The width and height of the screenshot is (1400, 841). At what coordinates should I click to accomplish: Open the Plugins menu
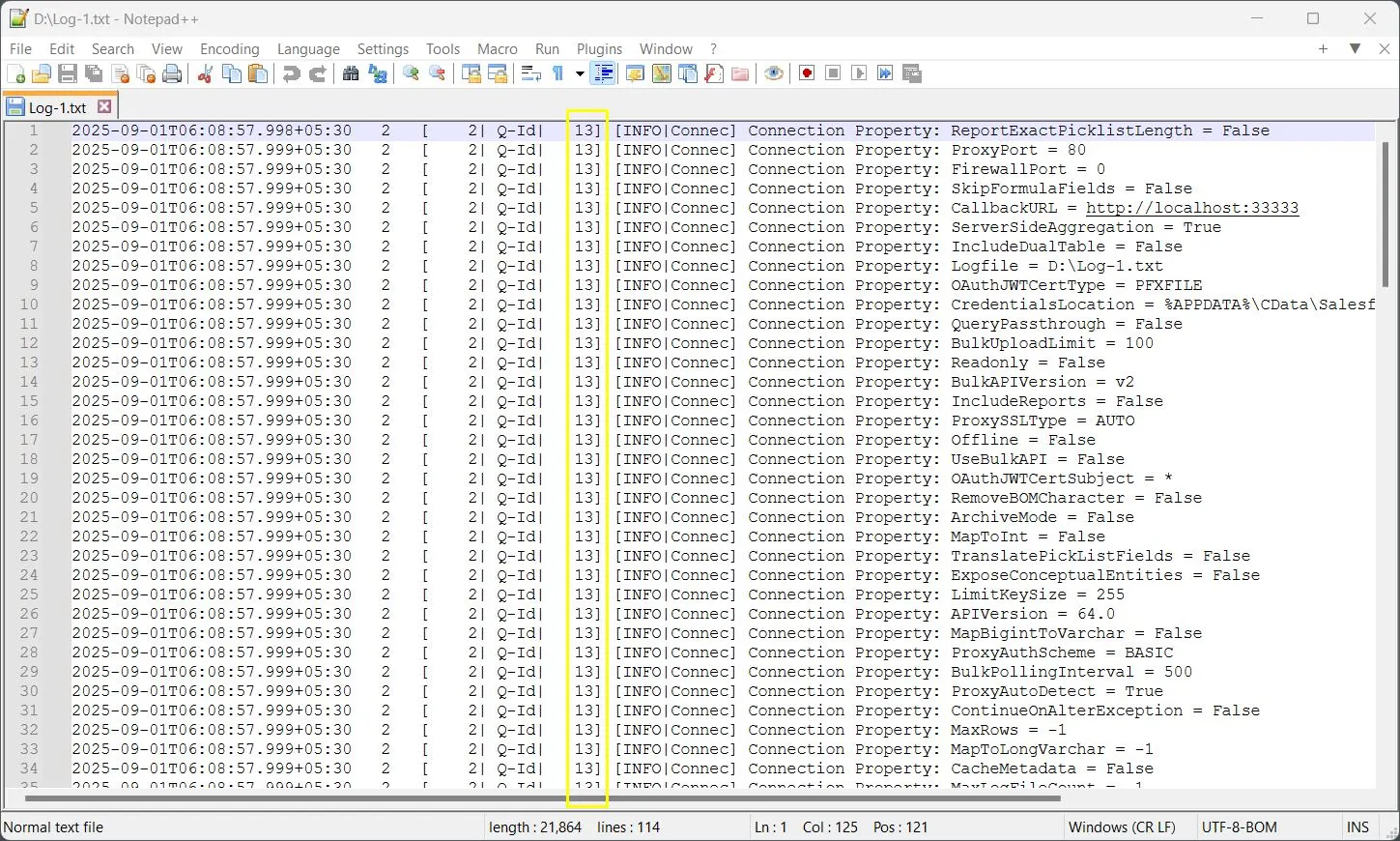(x=599, y=49)
